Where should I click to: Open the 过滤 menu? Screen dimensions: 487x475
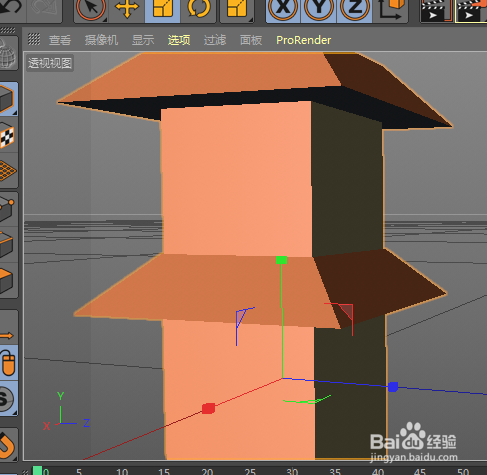point(215,40)
